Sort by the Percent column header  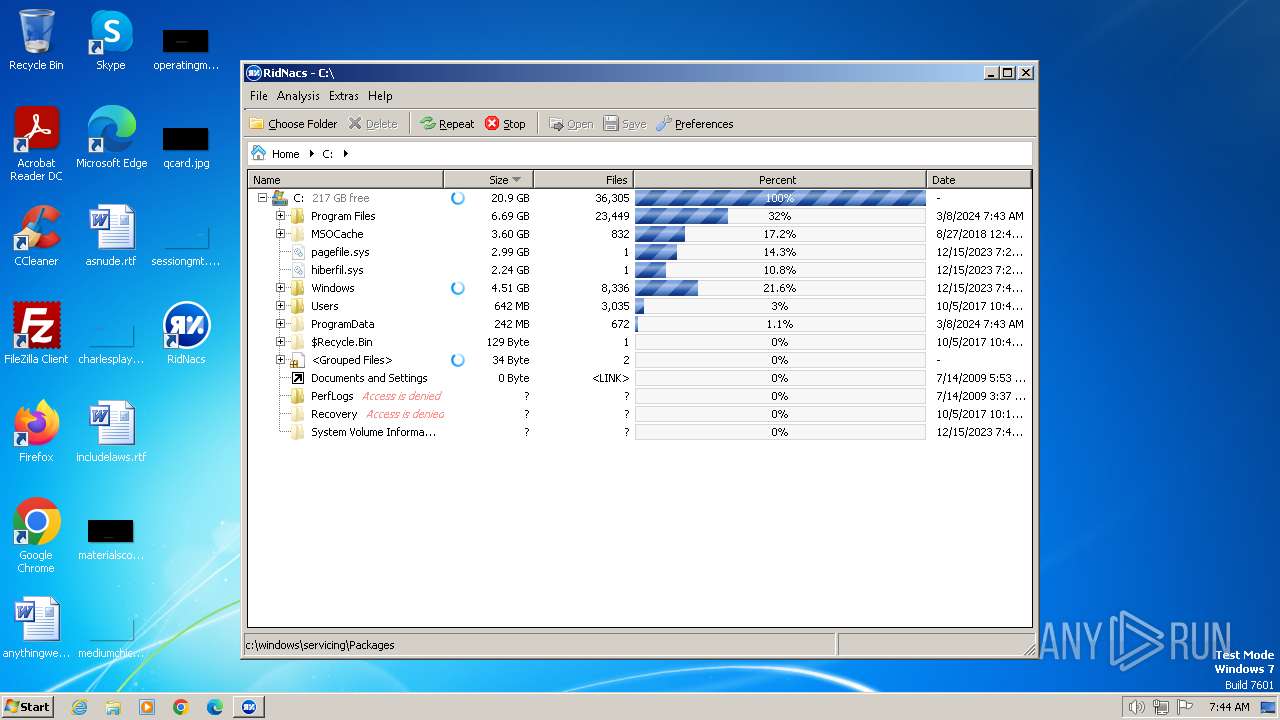click(778, 180)
